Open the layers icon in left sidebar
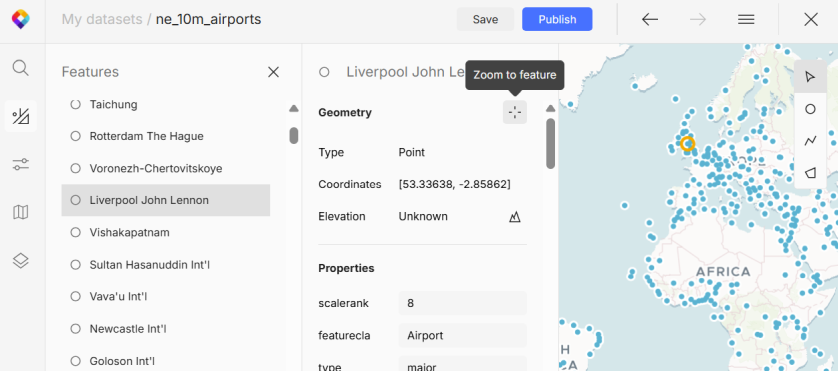Image resolution: width=838 pixels, height=371 pixels. pyautogui.click(x=20, y=261)
